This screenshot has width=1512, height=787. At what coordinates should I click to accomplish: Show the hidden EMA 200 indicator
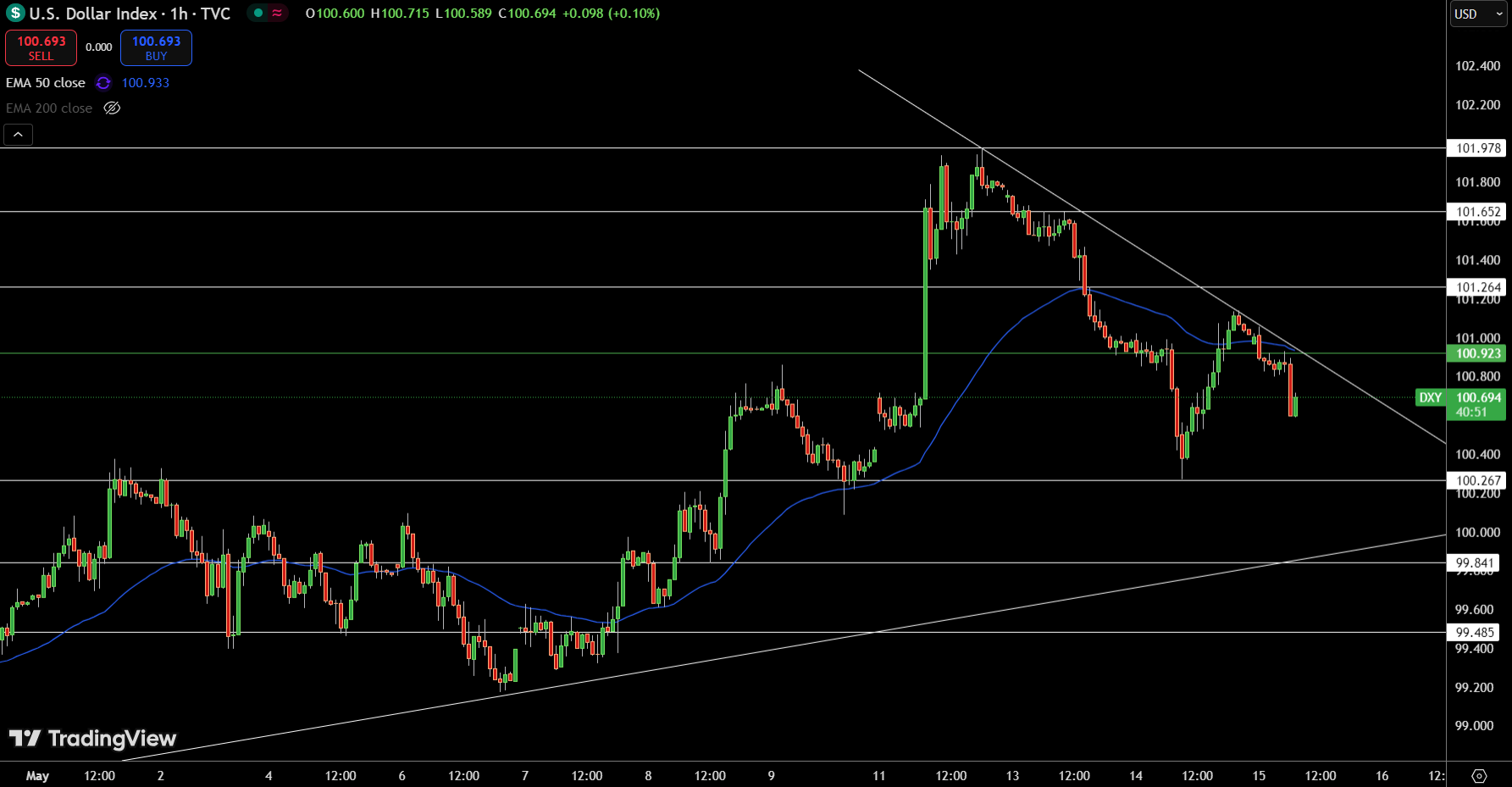112,108
